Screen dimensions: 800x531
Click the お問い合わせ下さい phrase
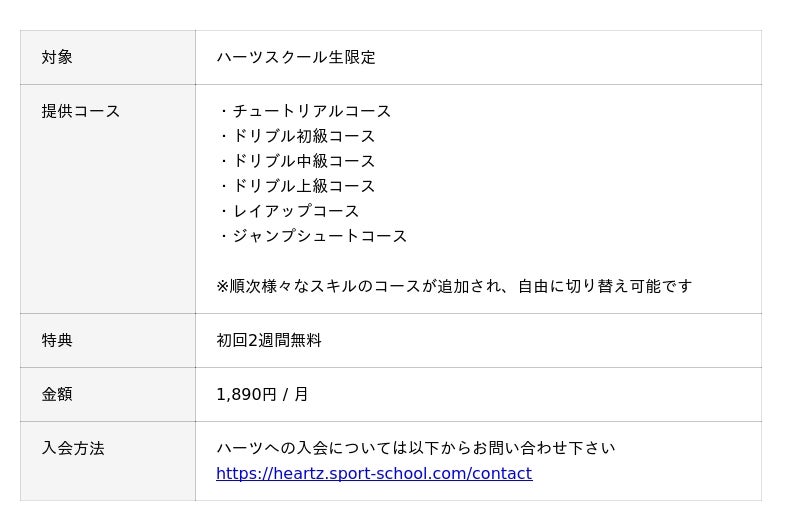(x=544, y=448)
